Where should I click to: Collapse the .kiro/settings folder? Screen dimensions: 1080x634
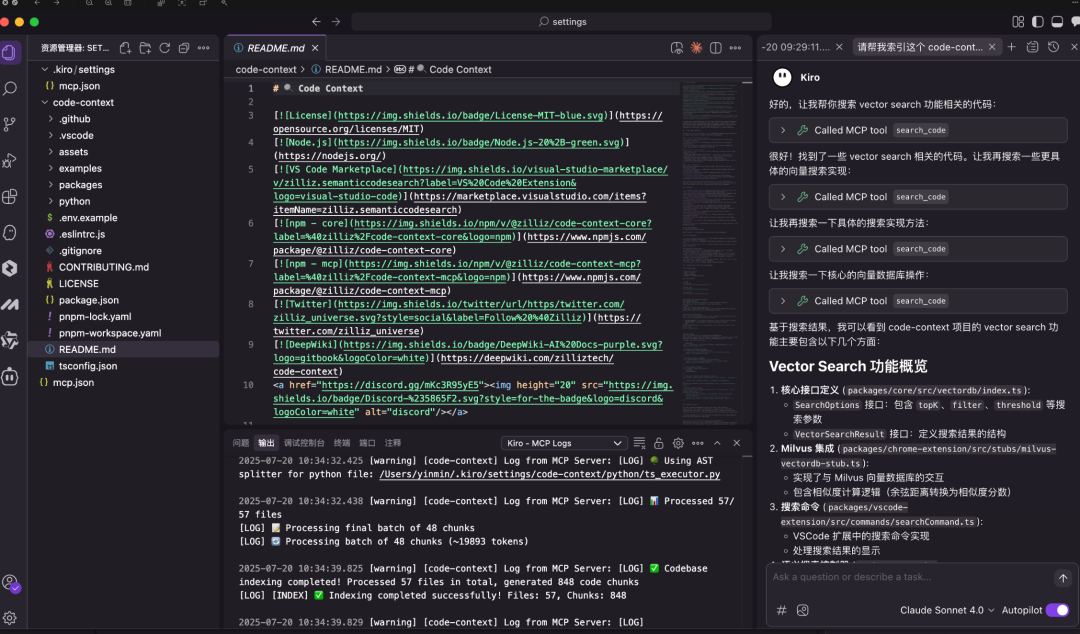124,70
